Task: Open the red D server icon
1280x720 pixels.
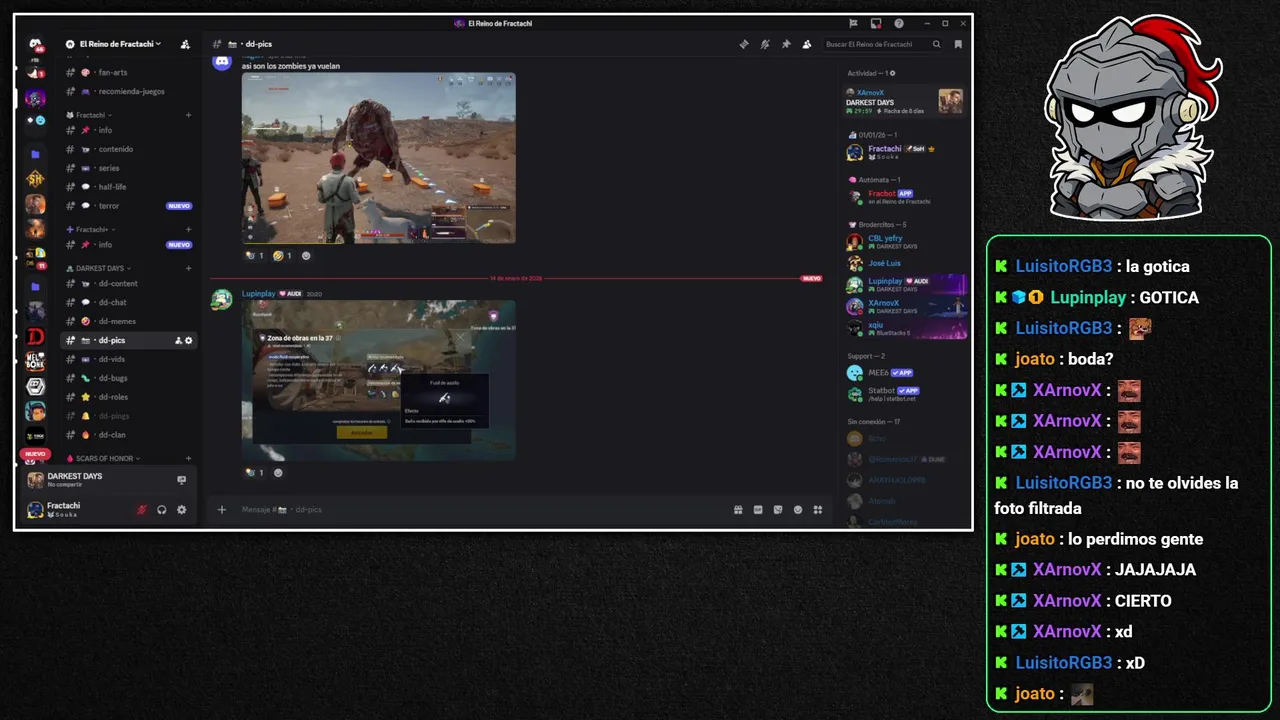Action: (x=35, y=337)
